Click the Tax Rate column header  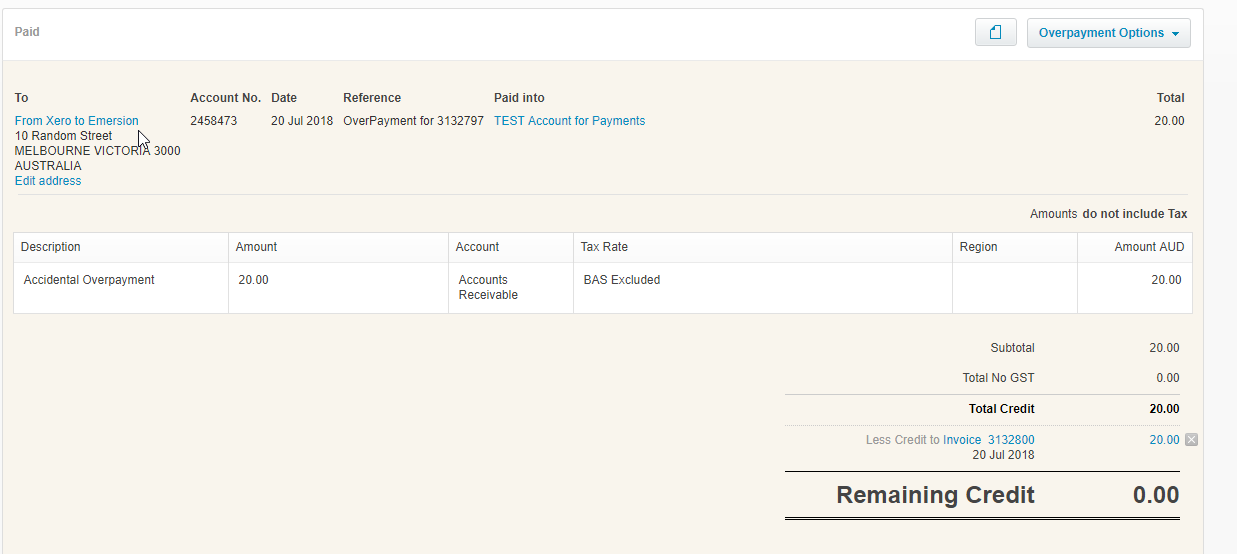coord(604,247)
